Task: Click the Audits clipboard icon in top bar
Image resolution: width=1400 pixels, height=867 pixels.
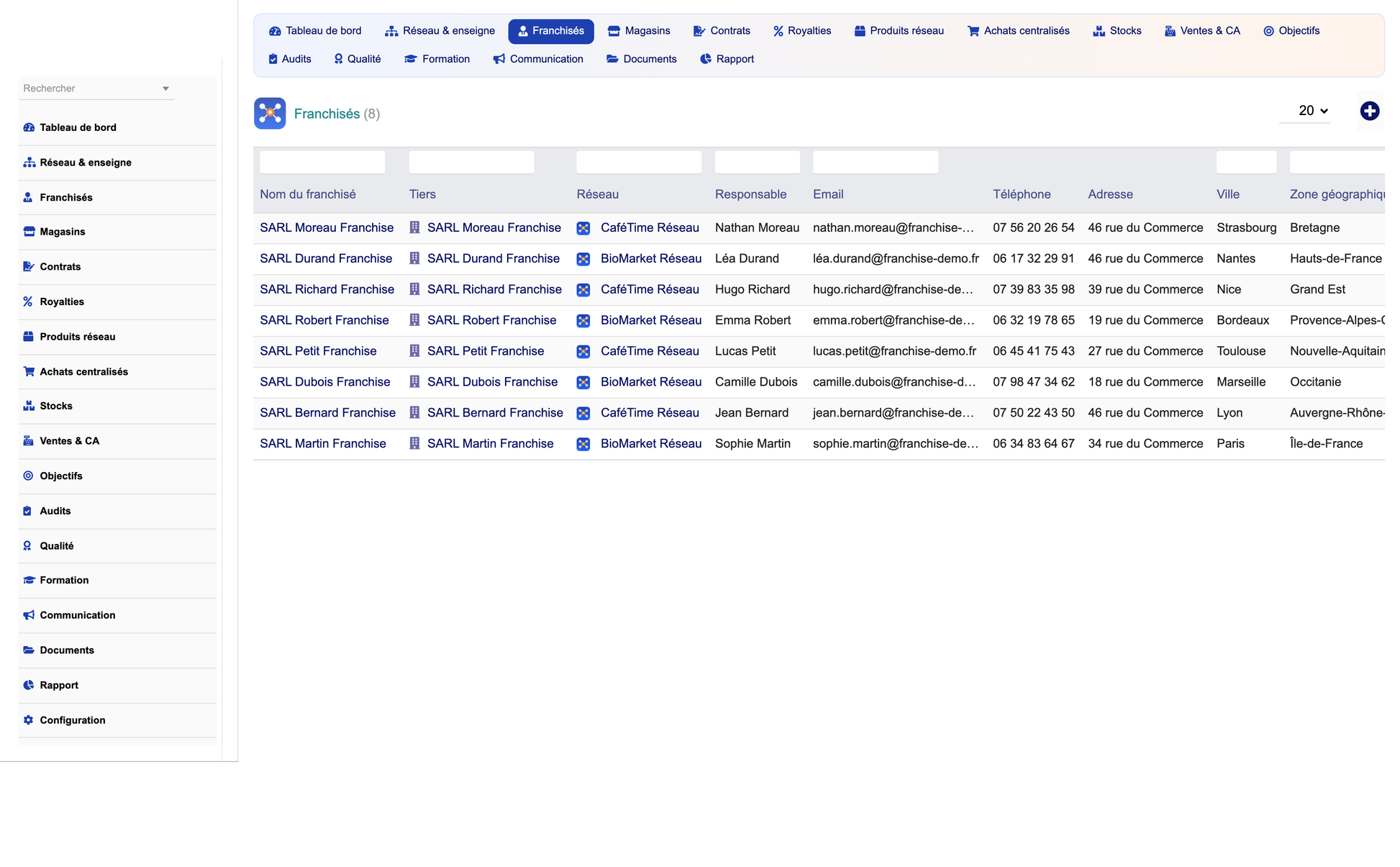Action: click(273, 59)
